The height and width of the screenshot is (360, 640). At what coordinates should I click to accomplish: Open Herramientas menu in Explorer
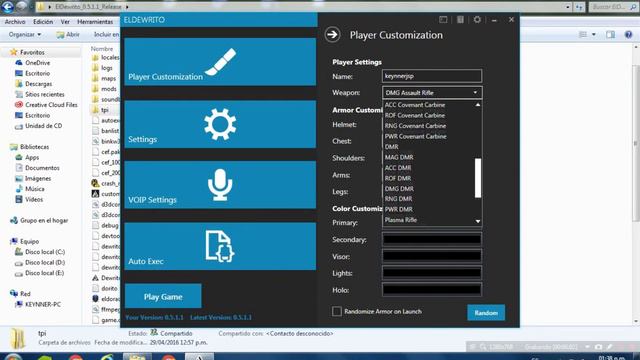pos(95,22)
